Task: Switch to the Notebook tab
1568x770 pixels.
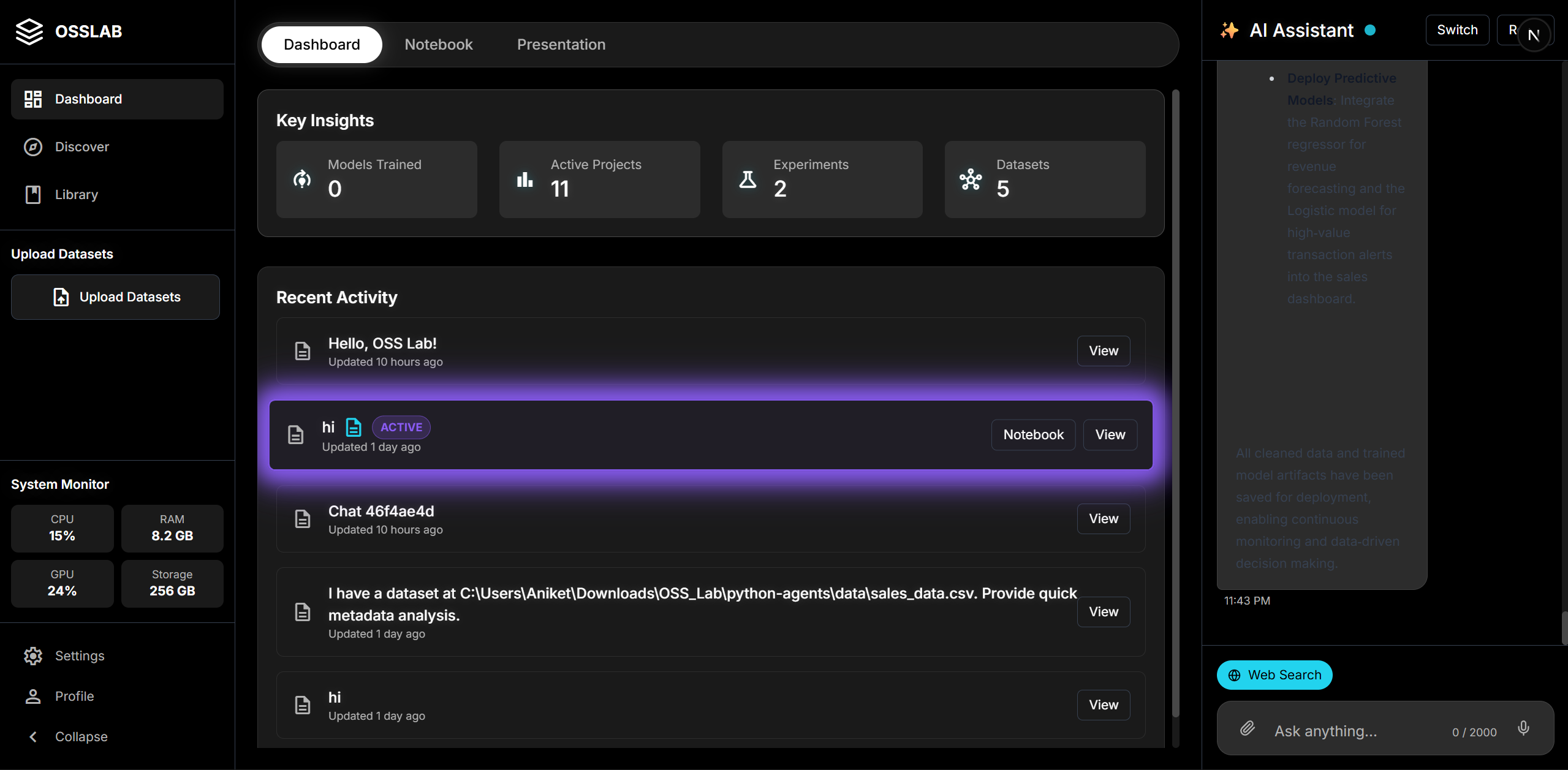Action: click(x=438, y=45)
